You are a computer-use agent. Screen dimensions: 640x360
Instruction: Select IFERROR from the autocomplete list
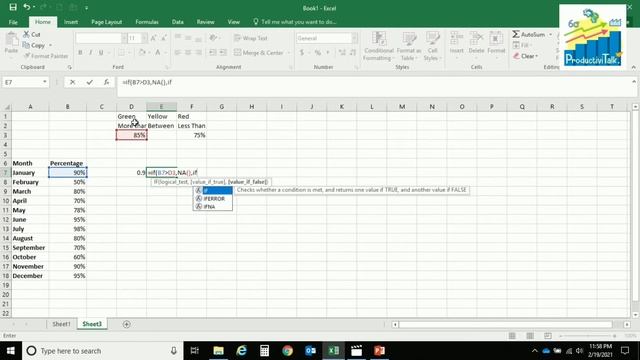pyautogui.click(x=213, y=198)
